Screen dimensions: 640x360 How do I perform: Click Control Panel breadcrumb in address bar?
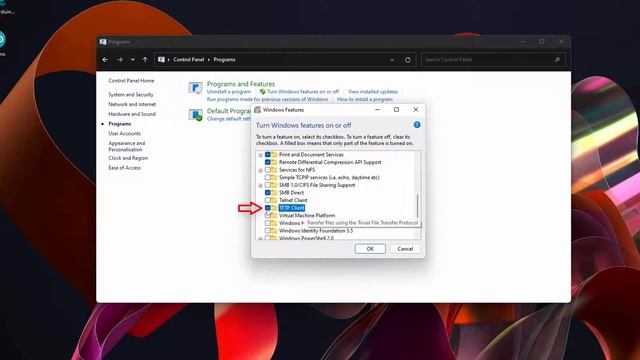[x=189, y=60]
